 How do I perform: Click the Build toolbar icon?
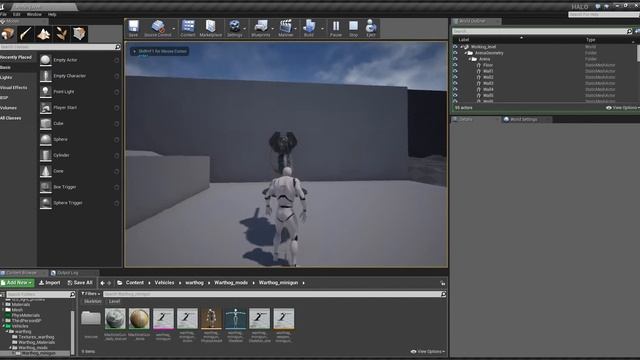309,29
